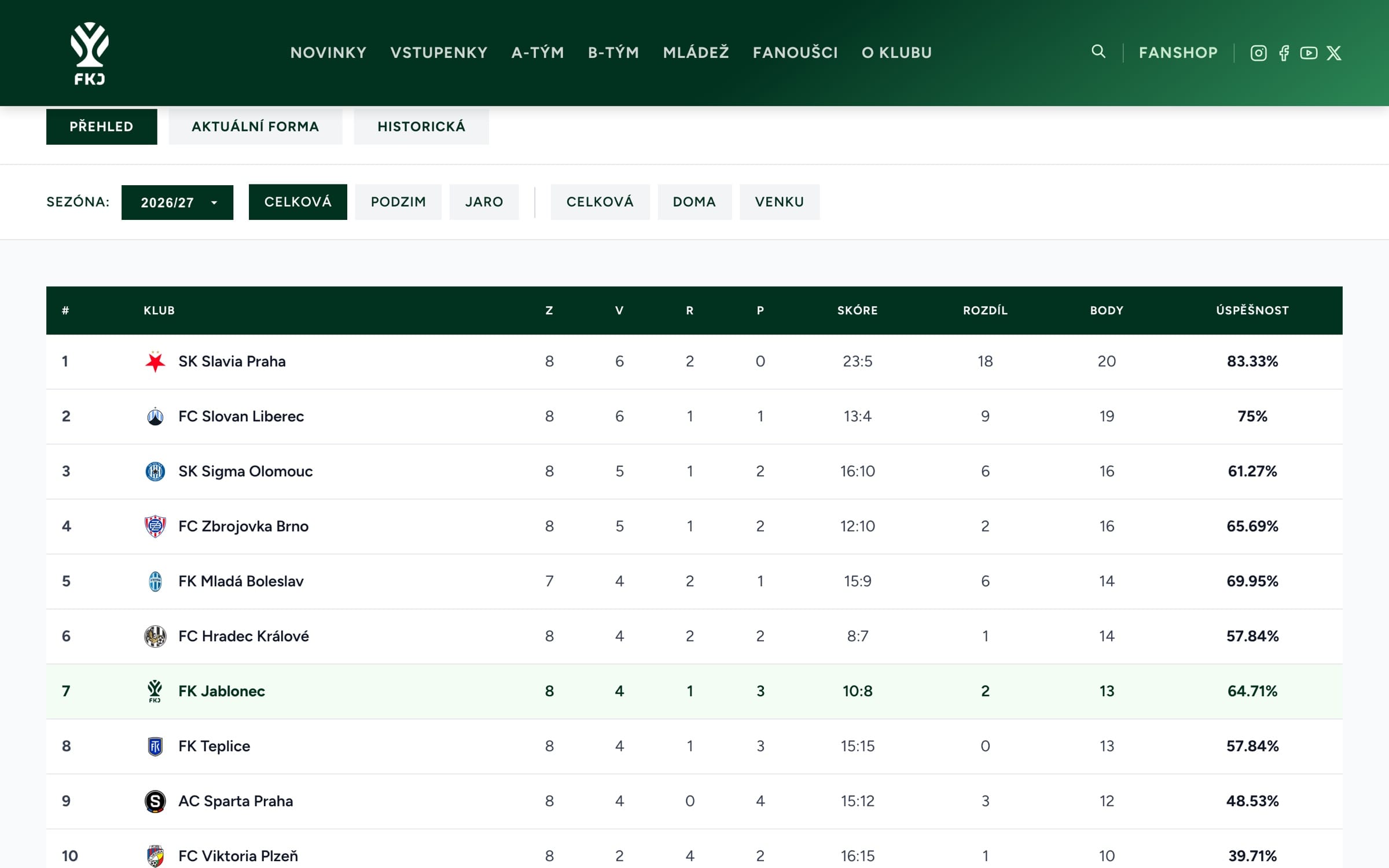This screenshot has width=1389, height=868.
Task: Open FK Jablonec team name
Action: pos(222,691)
